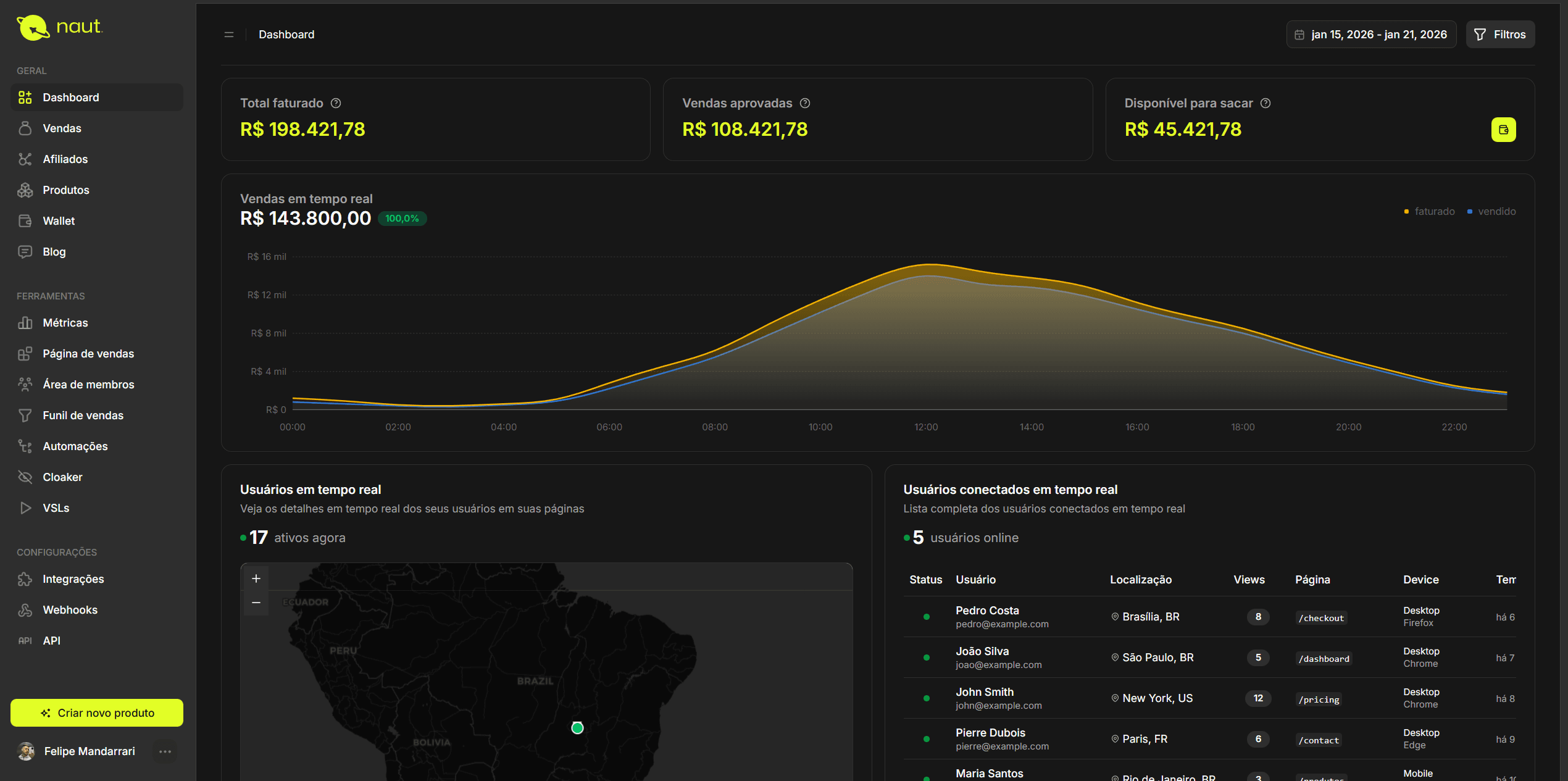Image resolution: width=1568 pixels, height=781 pixels.
Task: Open Vendas in sidebar
Action: pyautogui.click(x=62, y=128)
